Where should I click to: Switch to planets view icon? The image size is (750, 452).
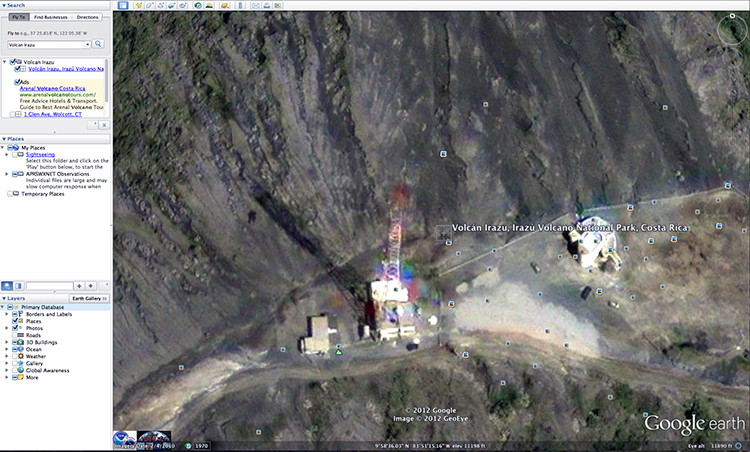[x=224, y=6]
